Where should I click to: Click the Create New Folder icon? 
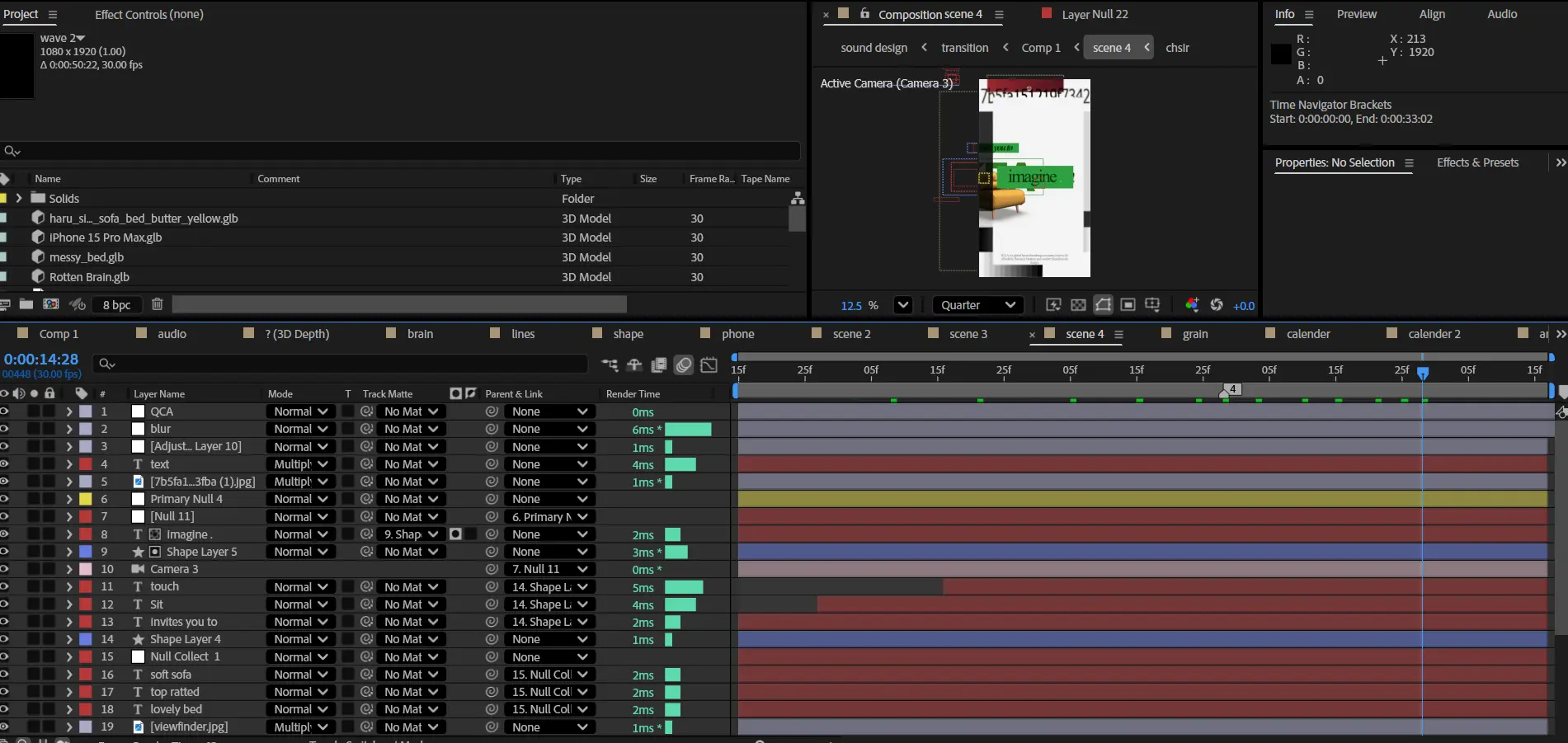[26, 304]
